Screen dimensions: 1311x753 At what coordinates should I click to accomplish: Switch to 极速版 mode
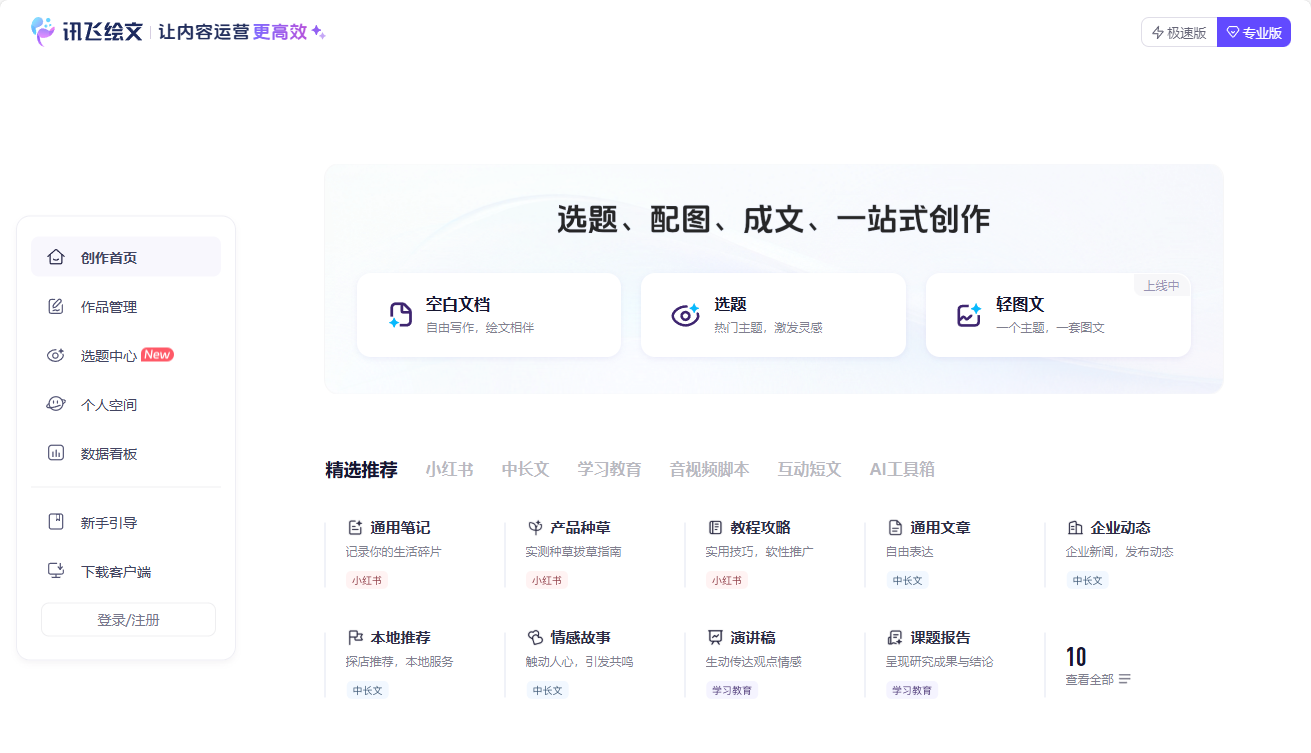[1178, 31]
